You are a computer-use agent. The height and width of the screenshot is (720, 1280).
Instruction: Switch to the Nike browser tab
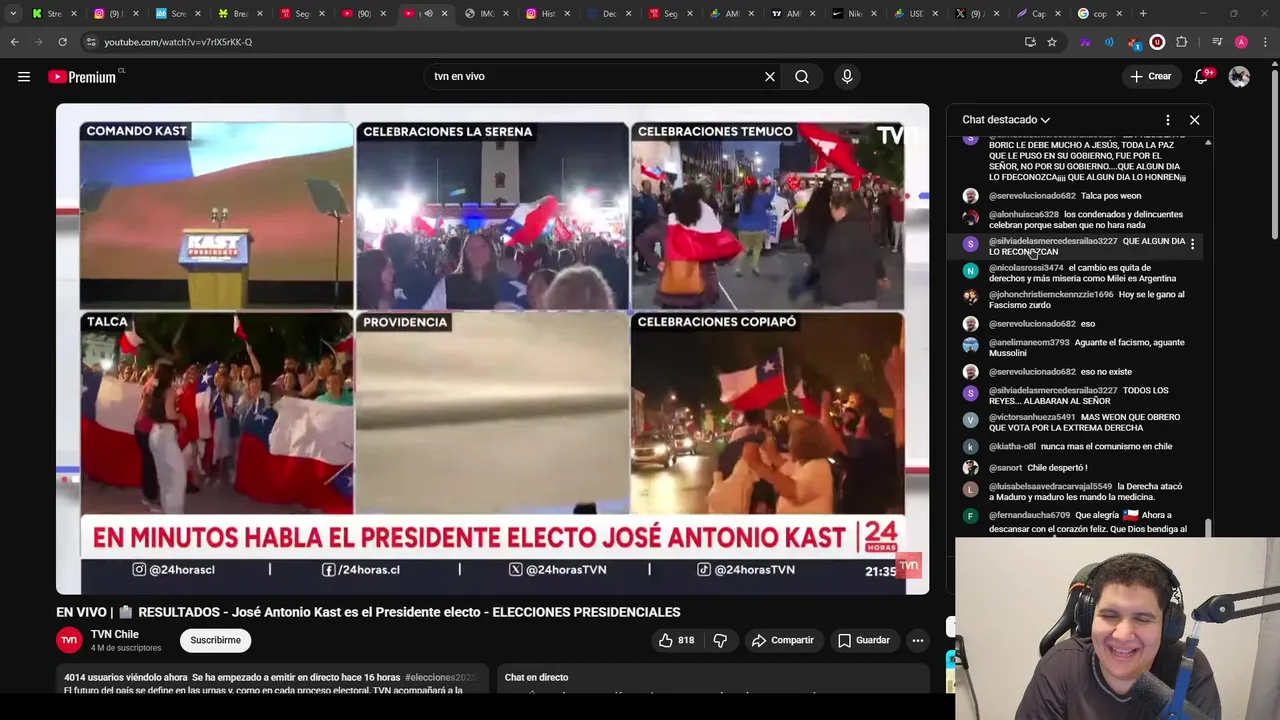(854, 14)
